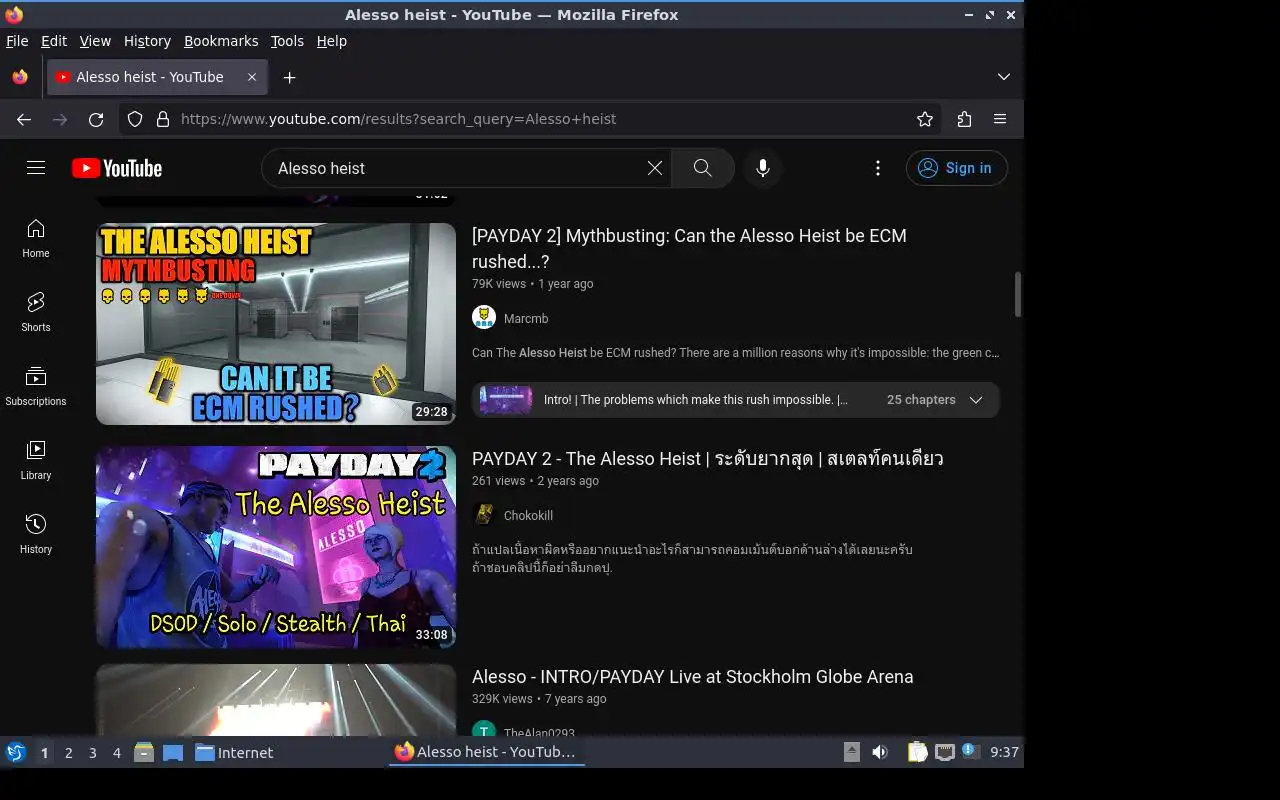Play the Stockholm Globe Arena thumbnail
The height and width of the screenshot is (800, 1280).
pos(276,700)
